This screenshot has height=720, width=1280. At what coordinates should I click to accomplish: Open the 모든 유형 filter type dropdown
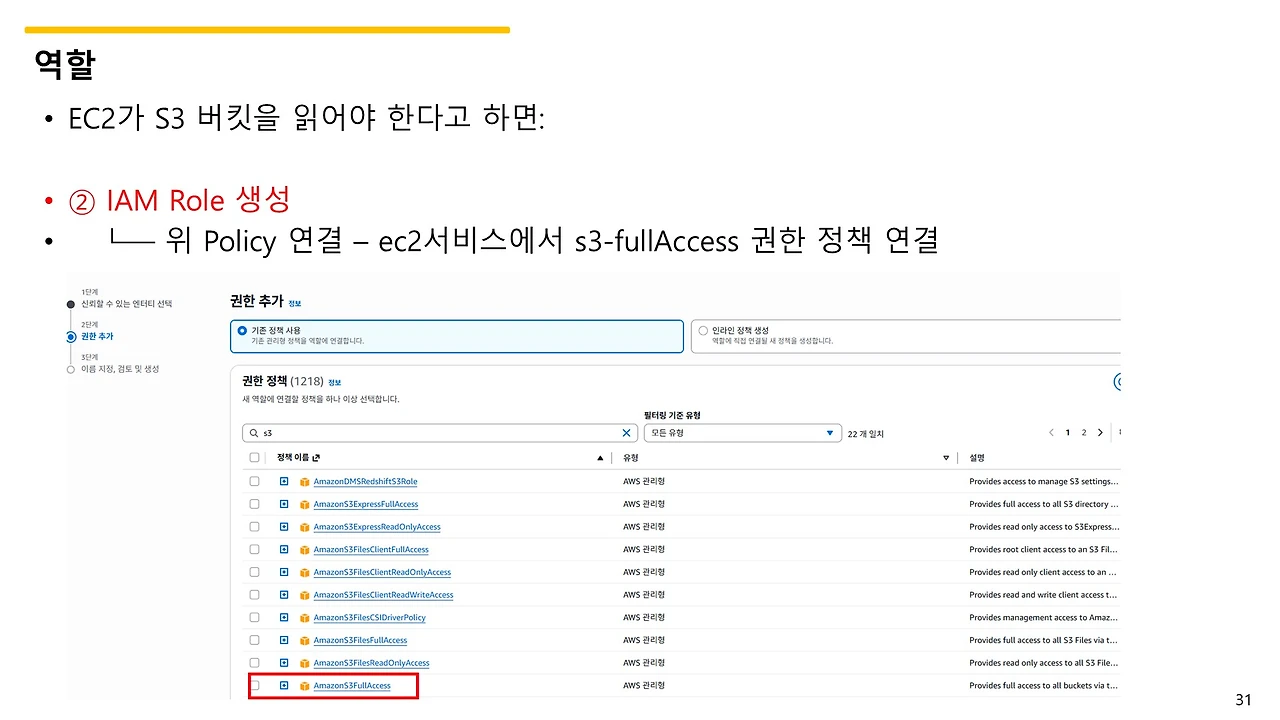point(741,433)
